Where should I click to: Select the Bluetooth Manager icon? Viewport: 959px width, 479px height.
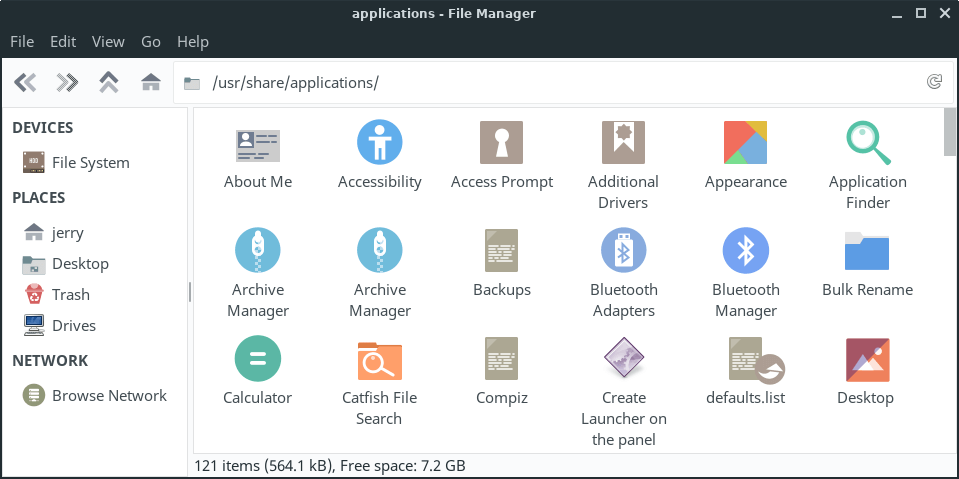click(746, 251)
